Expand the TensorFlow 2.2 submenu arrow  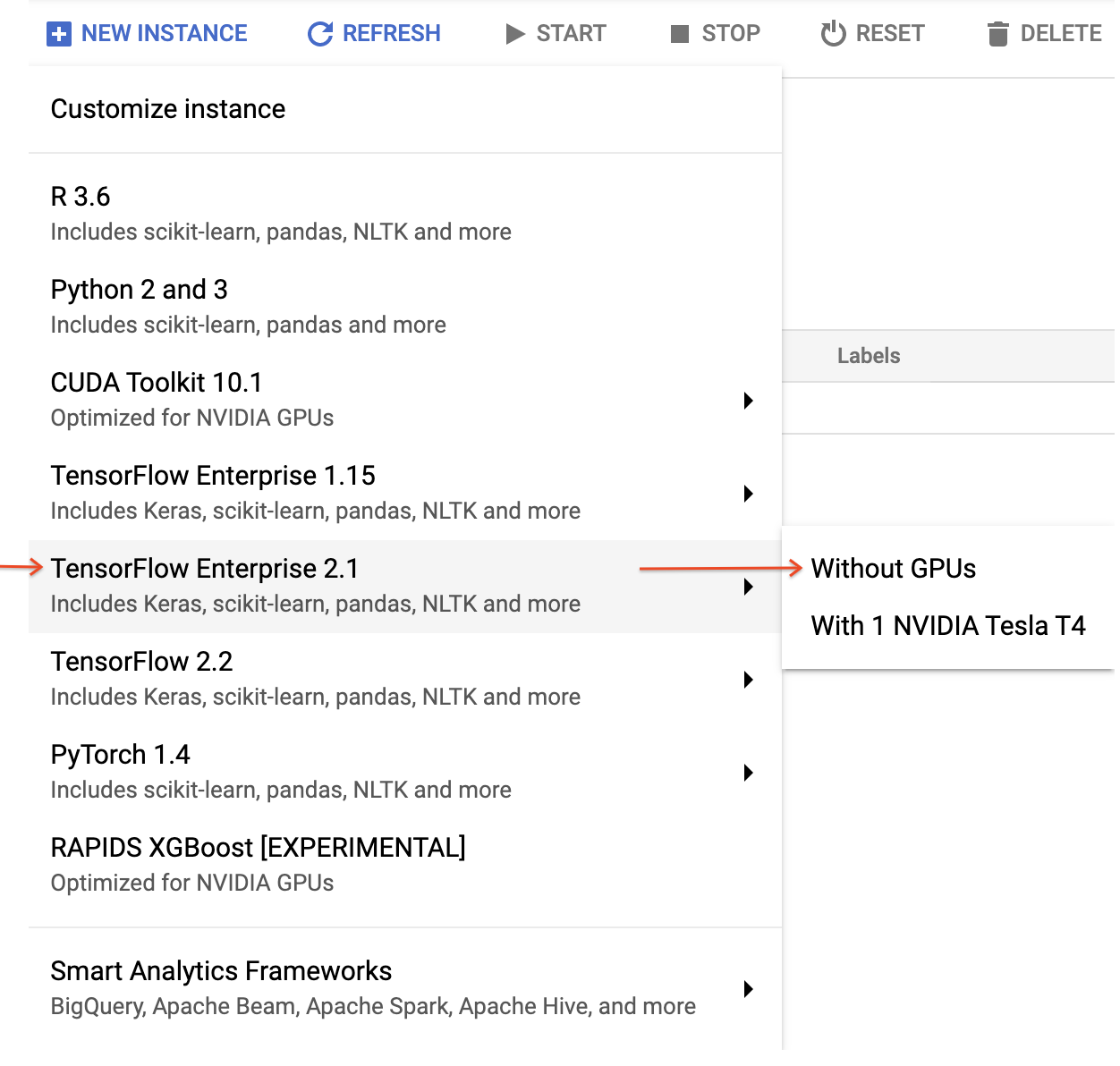748,680
